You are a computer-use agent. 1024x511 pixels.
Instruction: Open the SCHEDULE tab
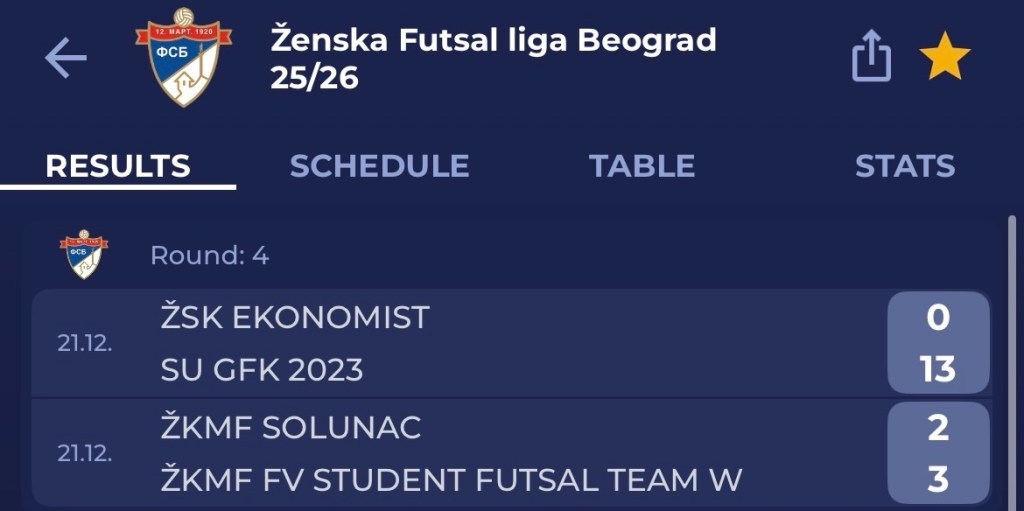pos(379,166)
